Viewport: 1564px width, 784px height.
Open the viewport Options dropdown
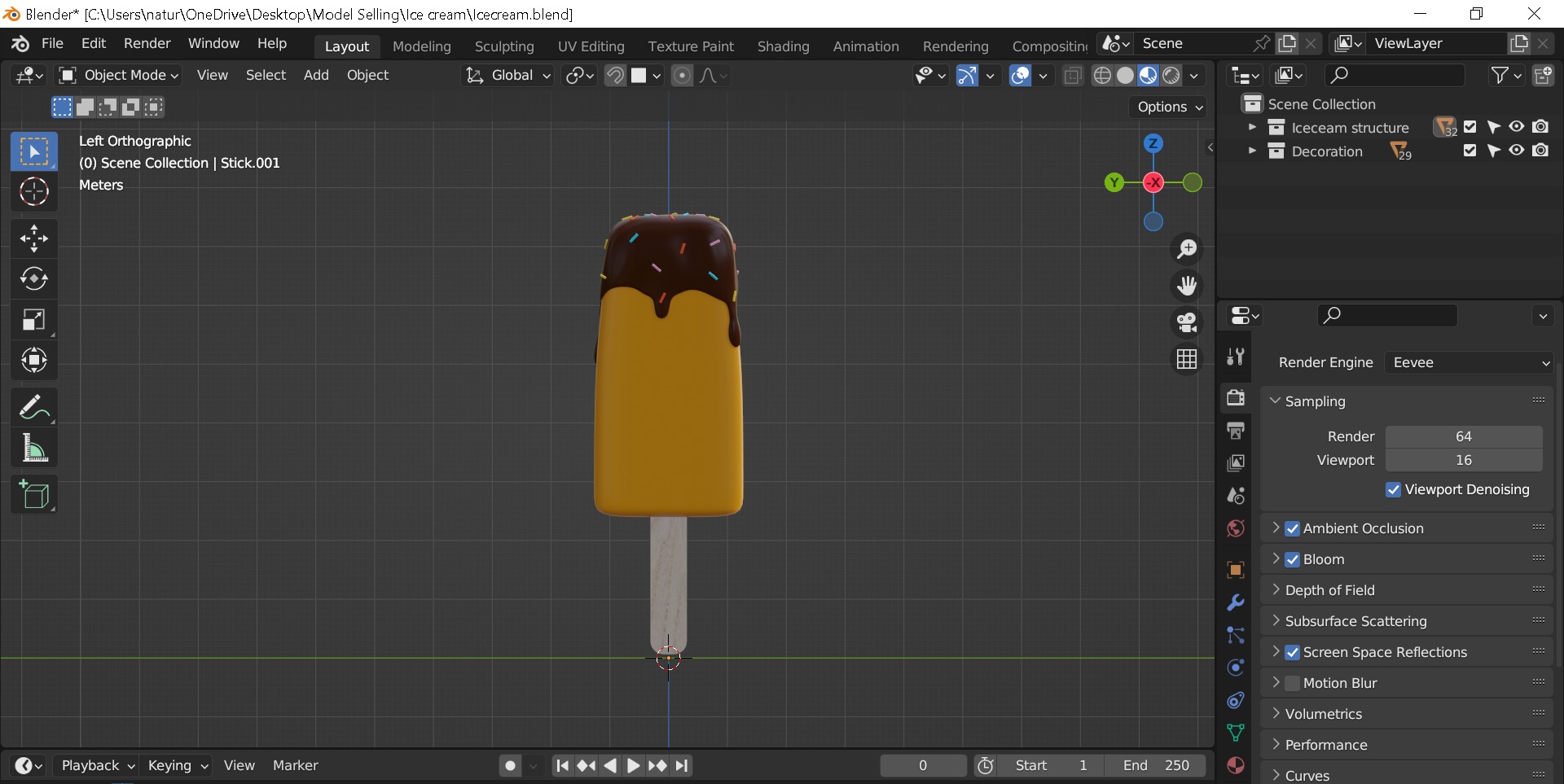tap(1170, 107)
